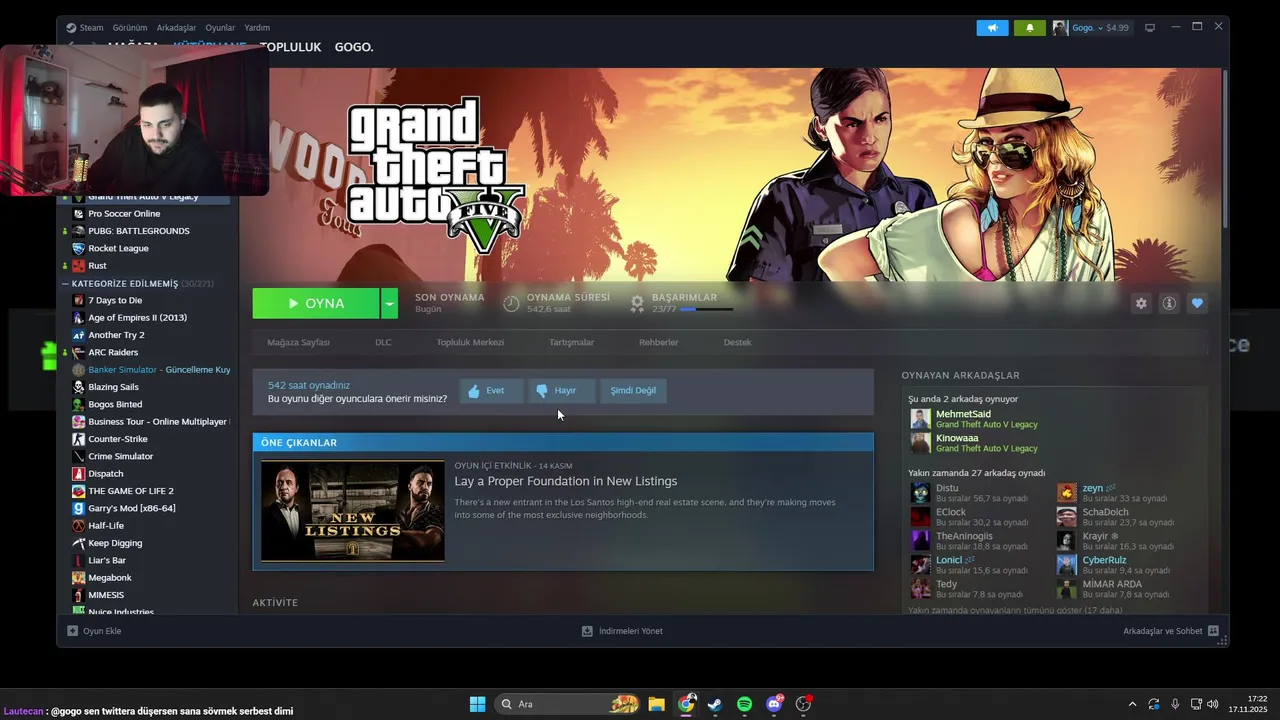
Task: Switch to Big Picture mode monitor icon
Action: coord(1150,28)
